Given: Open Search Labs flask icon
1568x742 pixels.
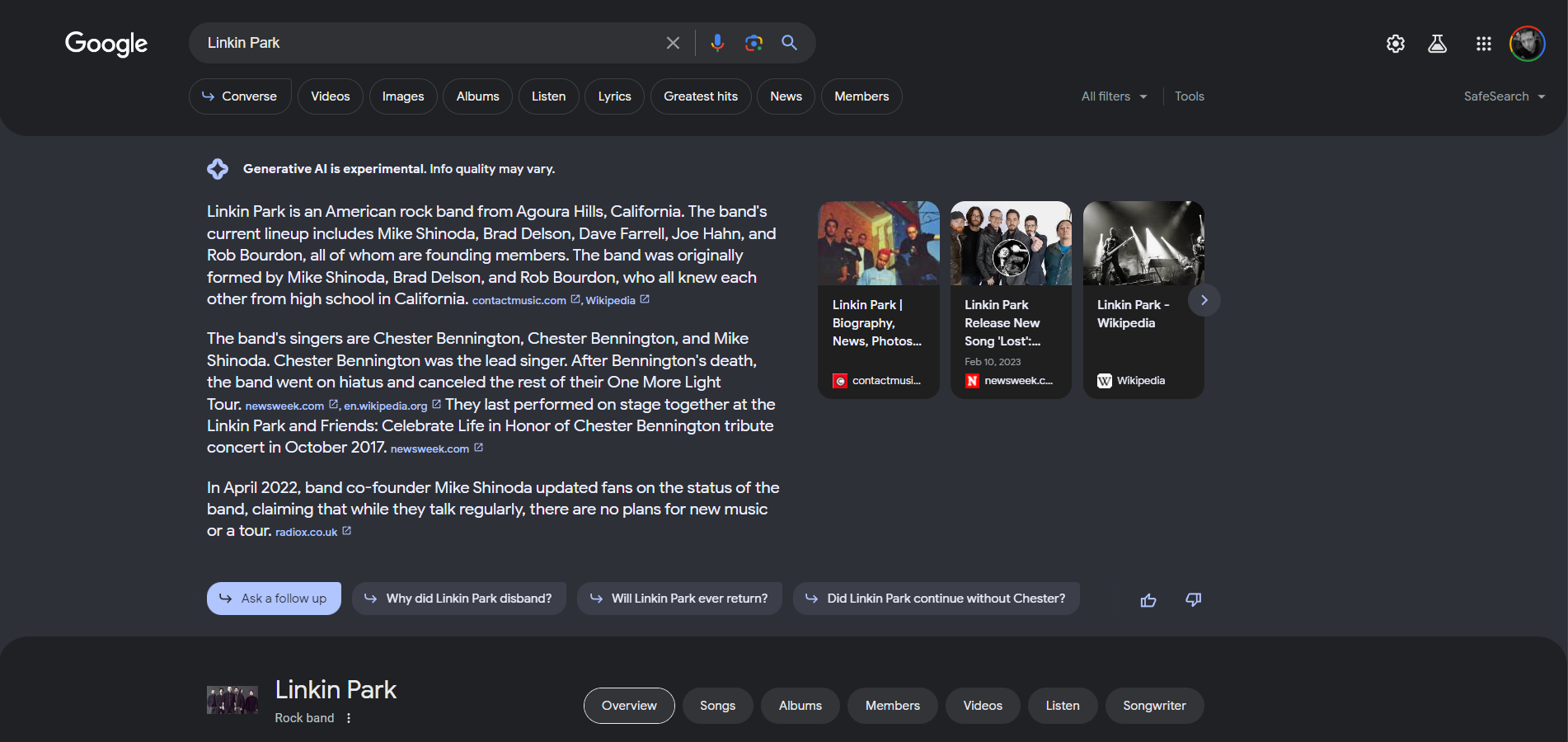Looking at the screenshot, I should coord(1437,44).
